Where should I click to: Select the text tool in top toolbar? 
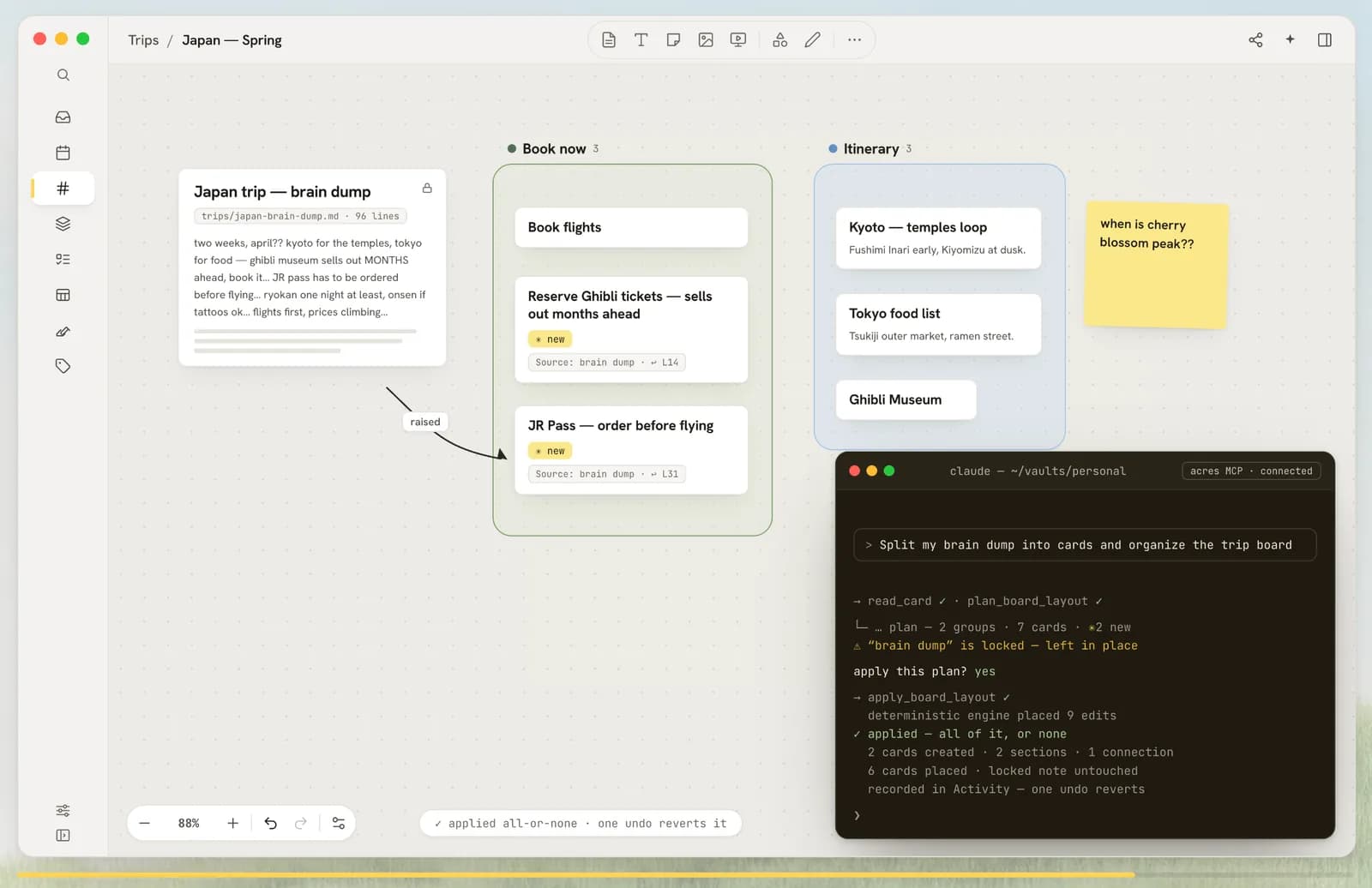tap(641, 39)
